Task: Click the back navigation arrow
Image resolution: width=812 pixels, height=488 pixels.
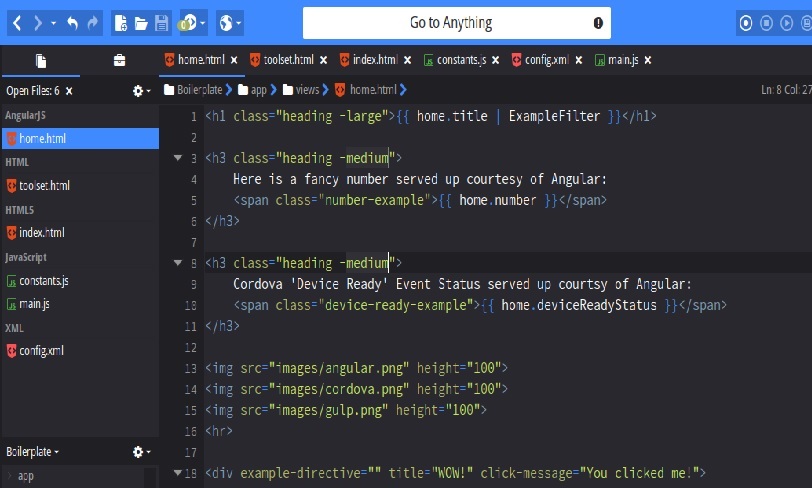Action: tap(17, 22)
